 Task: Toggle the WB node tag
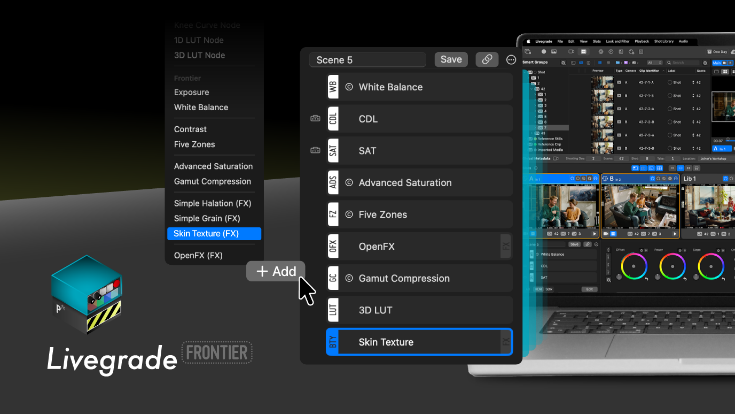click(x=333, y=87)
